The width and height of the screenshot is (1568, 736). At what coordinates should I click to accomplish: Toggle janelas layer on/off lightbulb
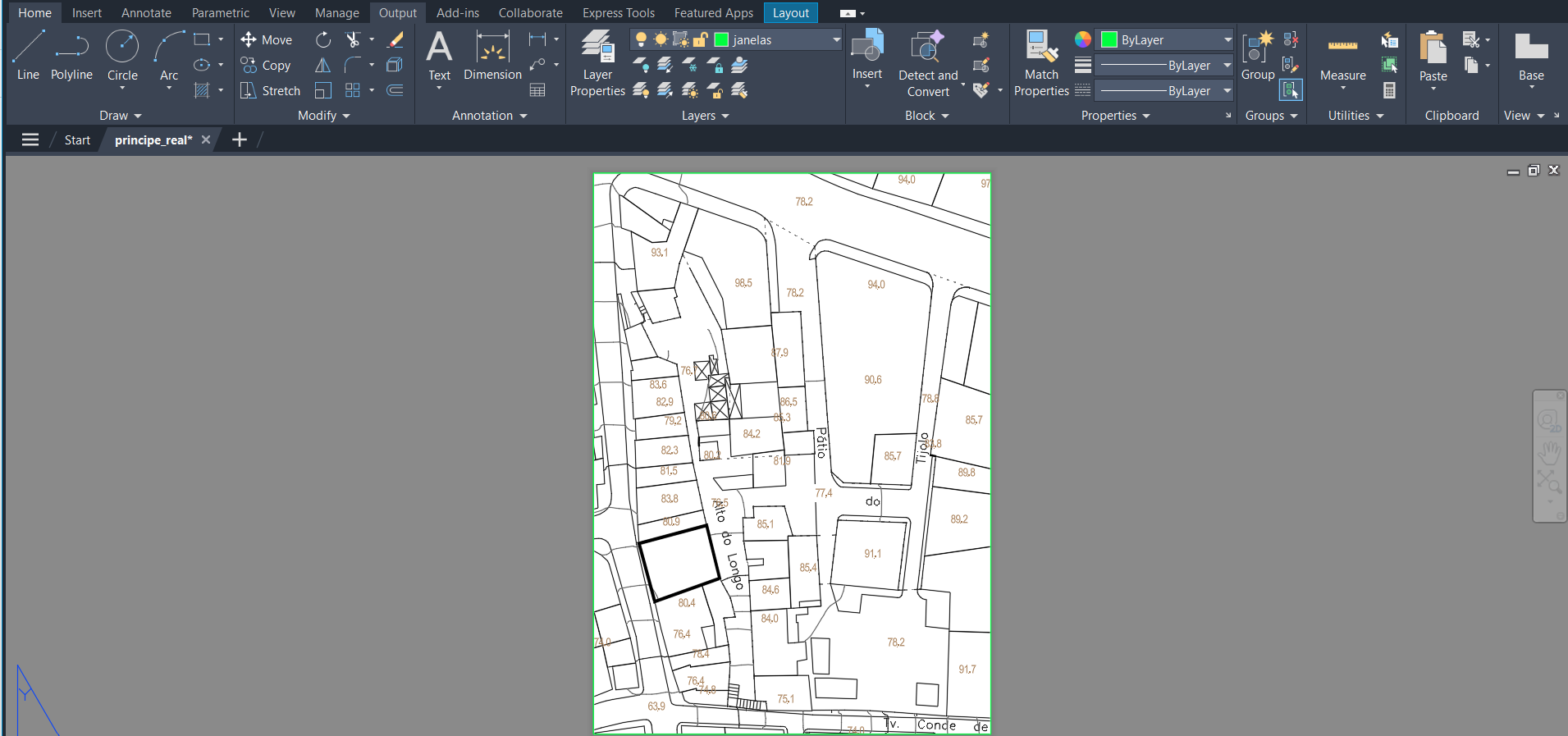pos(641,39)
